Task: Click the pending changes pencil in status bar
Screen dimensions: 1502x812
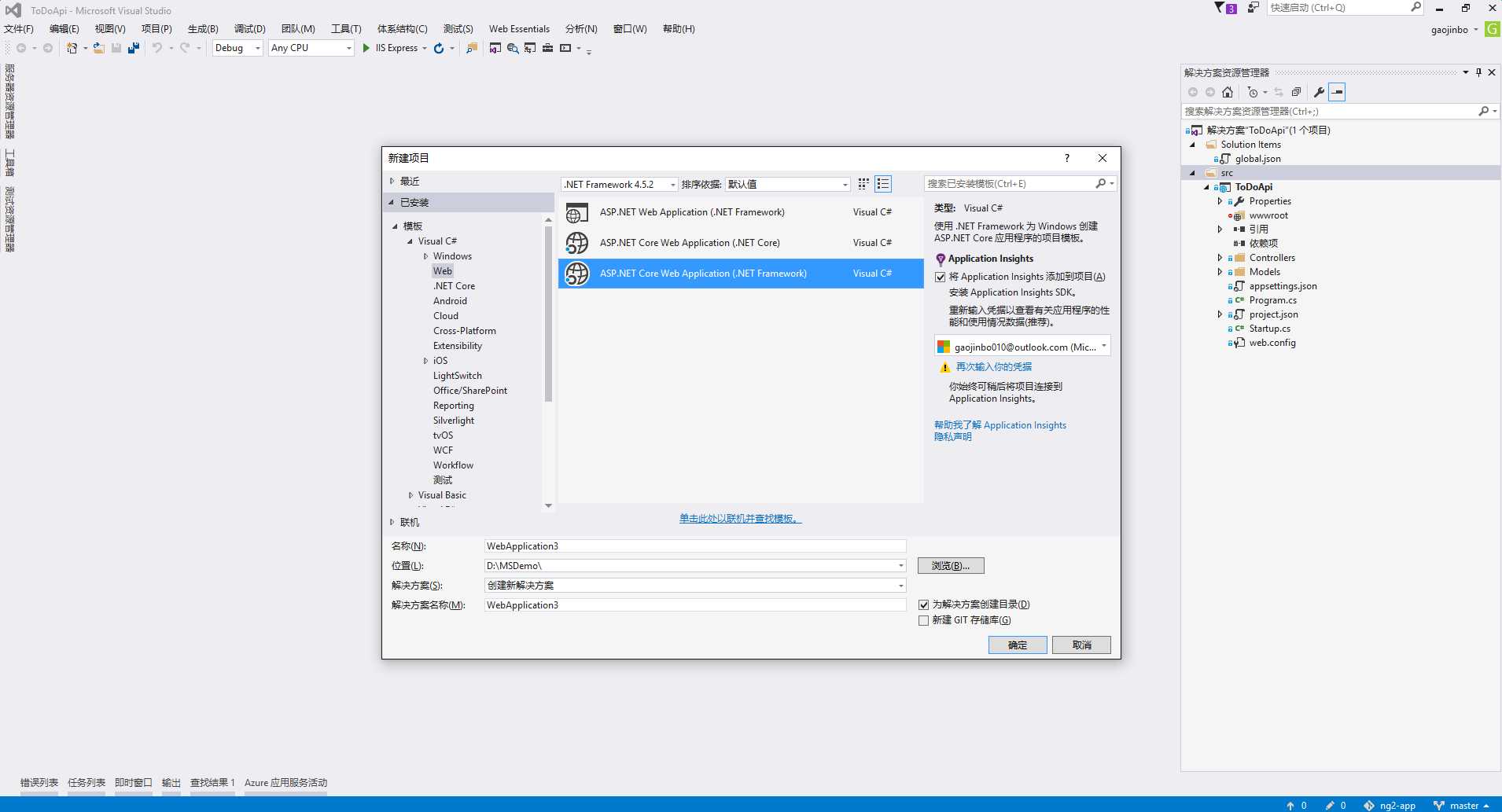Action: pyautogui.click(x=1329, y=805)
